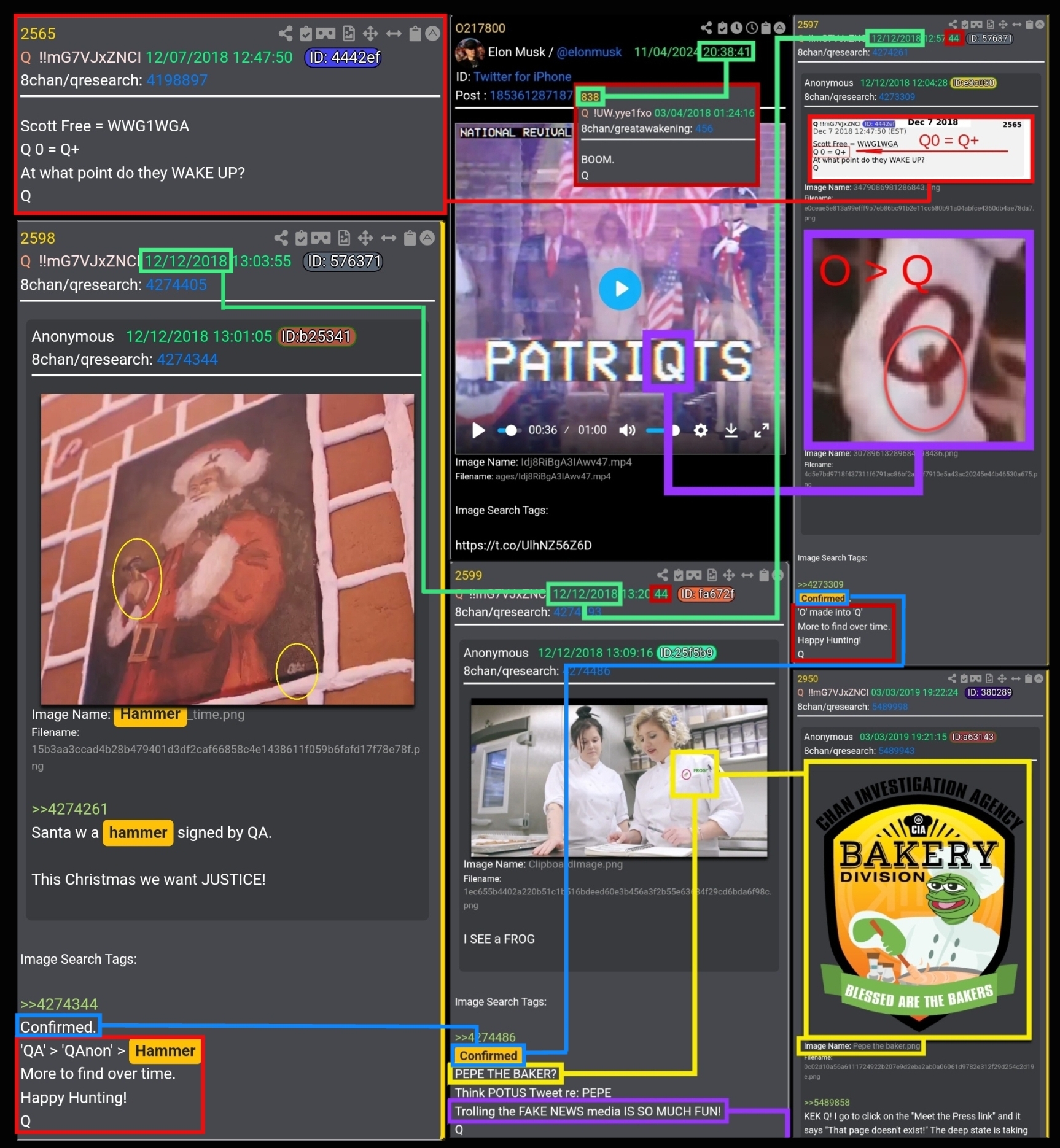Share post 2597 with the share icon
This screenshot has width=1060, height=1148.
953,25
